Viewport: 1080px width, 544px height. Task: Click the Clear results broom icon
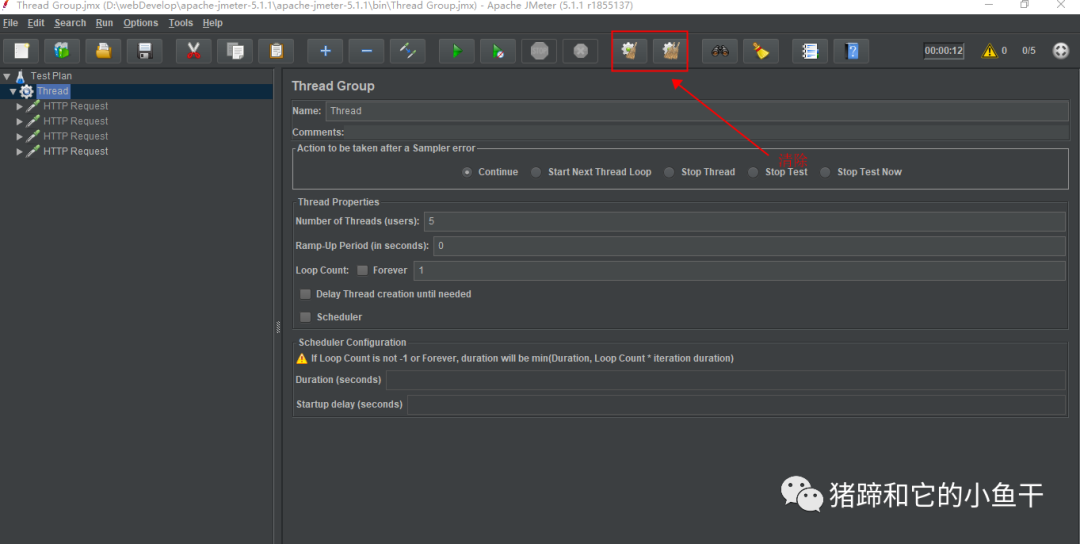[630, 51]
